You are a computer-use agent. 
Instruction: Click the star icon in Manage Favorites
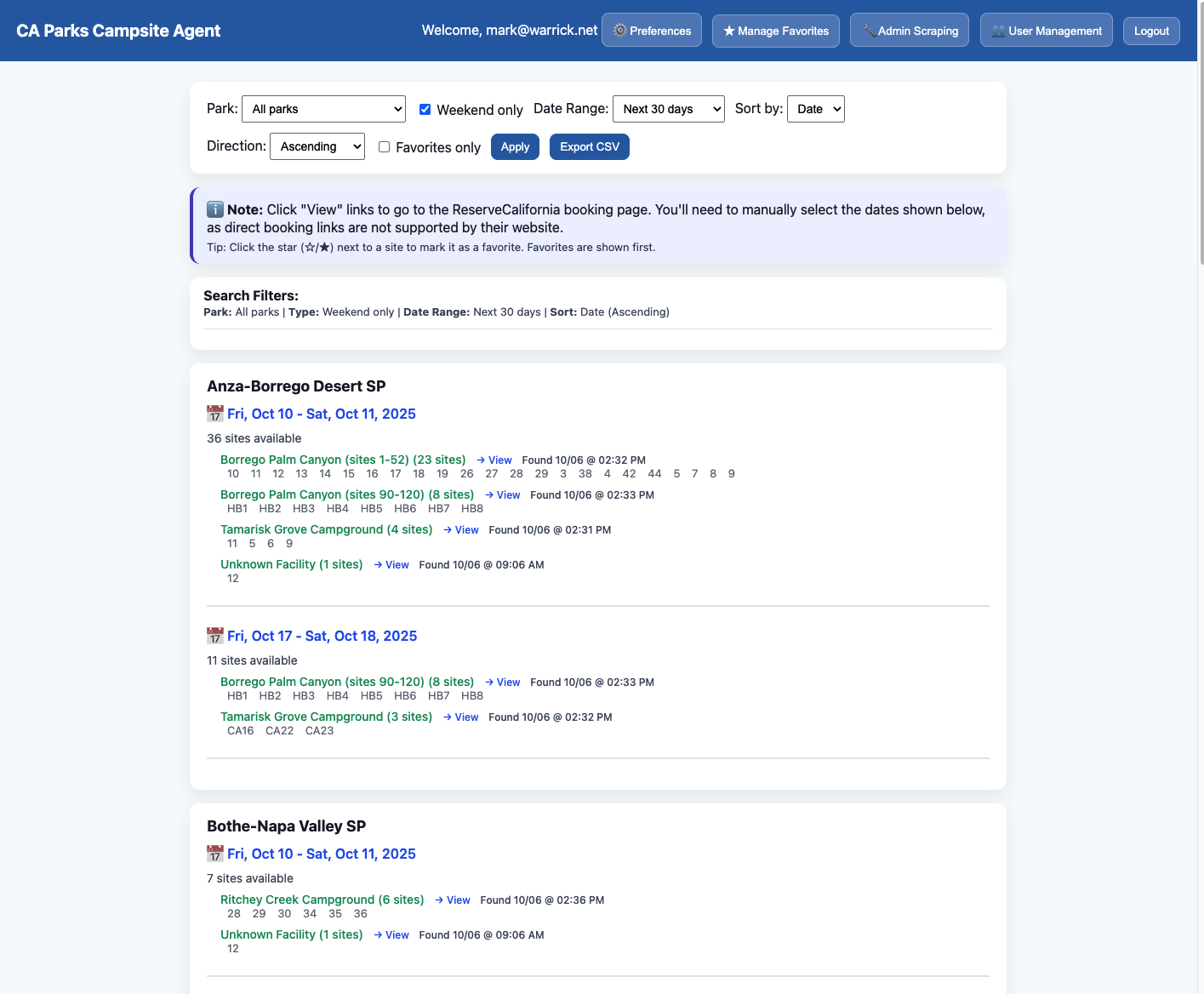729,31
